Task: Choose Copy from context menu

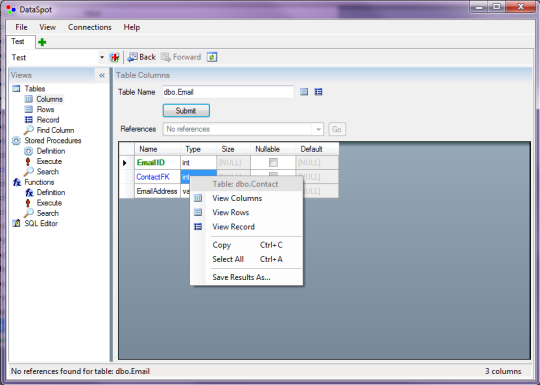Action: point(247,245)
